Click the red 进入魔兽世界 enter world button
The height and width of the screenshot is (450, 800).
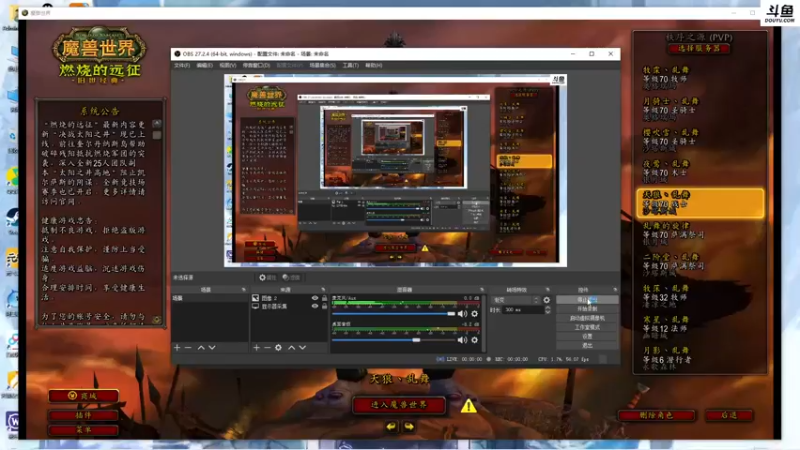point(399,405)
